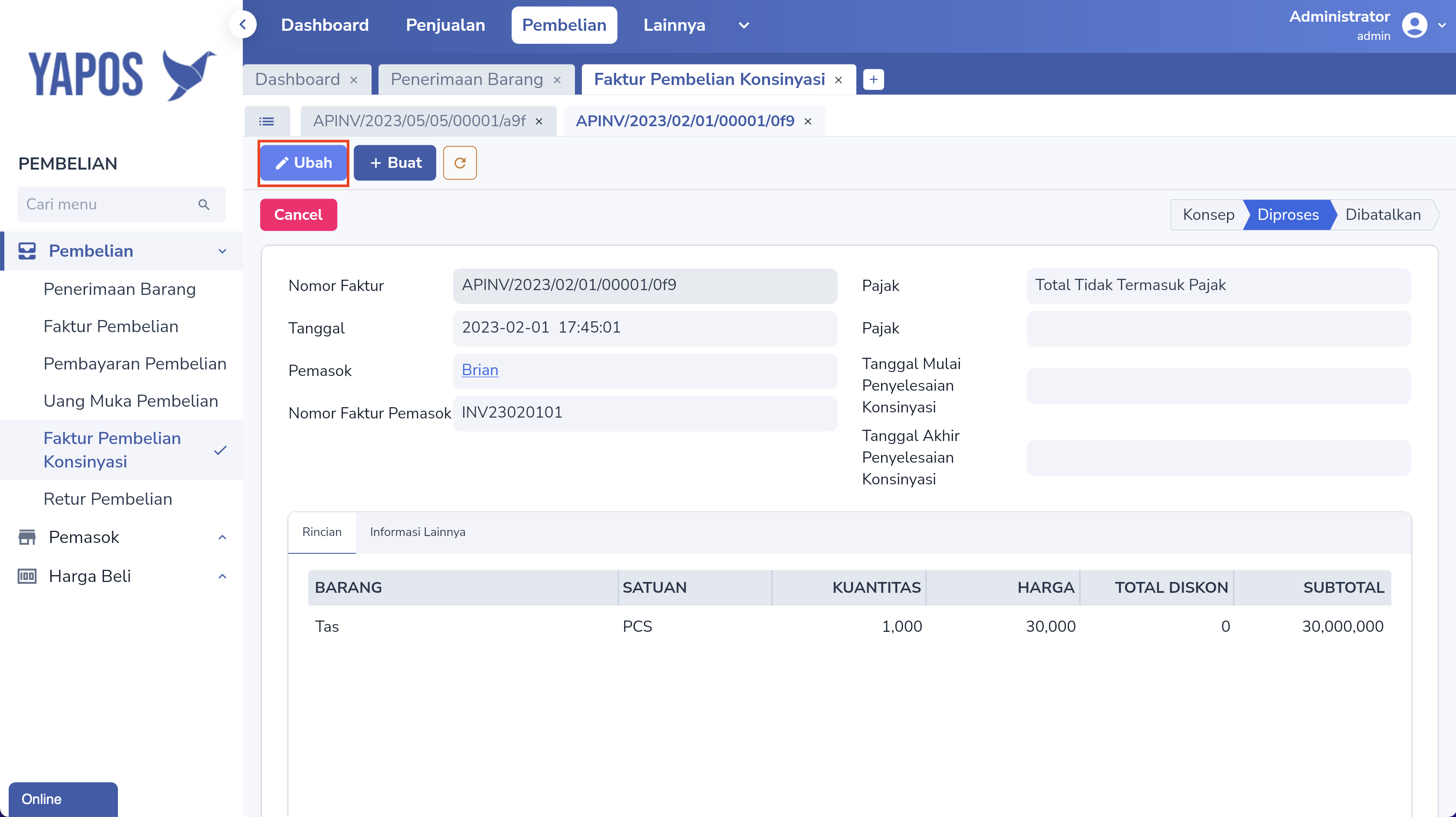Click the Pemasok store icon
This screenshot has height=817, width=1456.
(26, 537)
